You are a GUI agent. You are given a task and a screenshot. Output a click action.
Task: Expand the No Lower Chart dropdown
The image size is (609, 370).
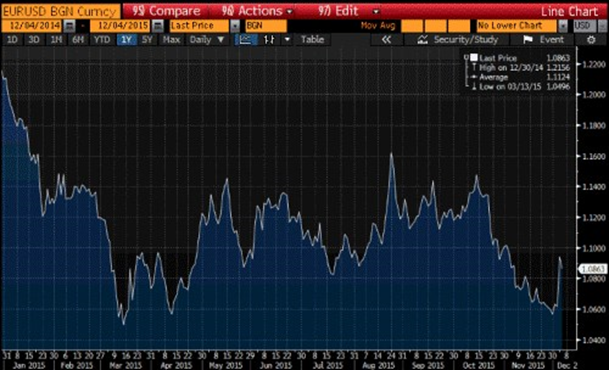pos(563,26)
